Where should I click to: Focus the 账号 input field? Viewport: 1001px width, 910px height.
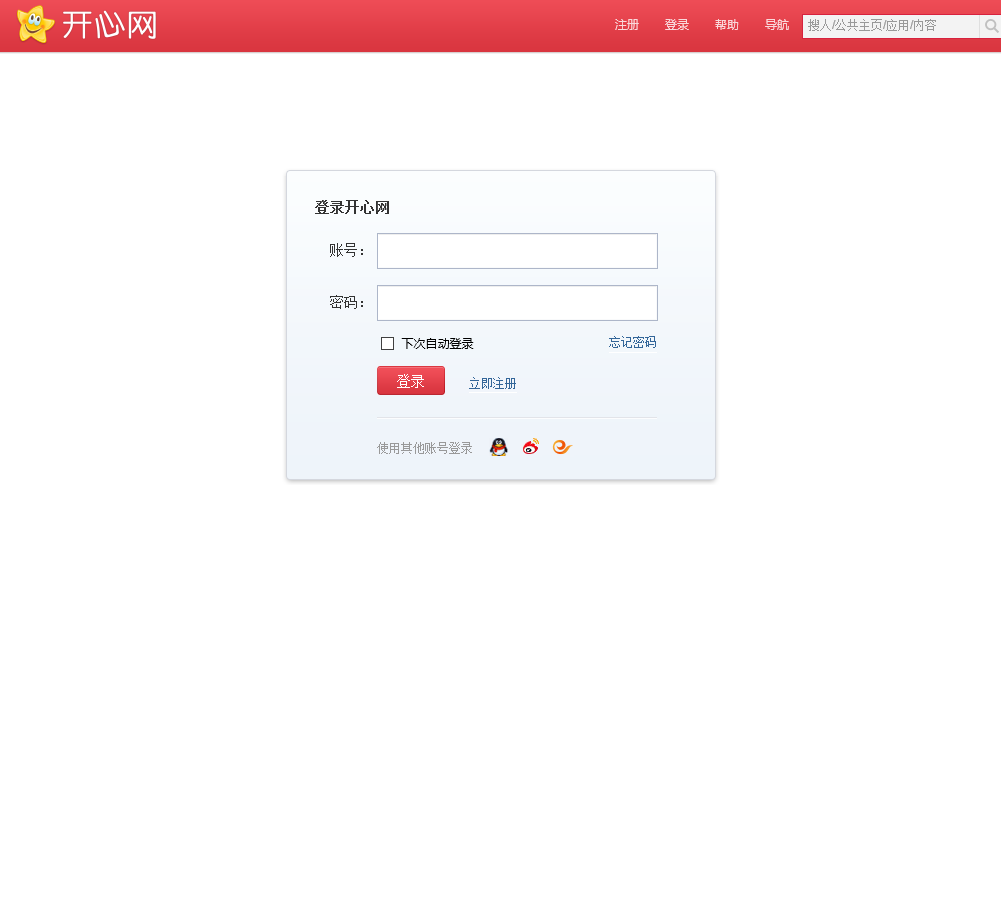point(517,251)
